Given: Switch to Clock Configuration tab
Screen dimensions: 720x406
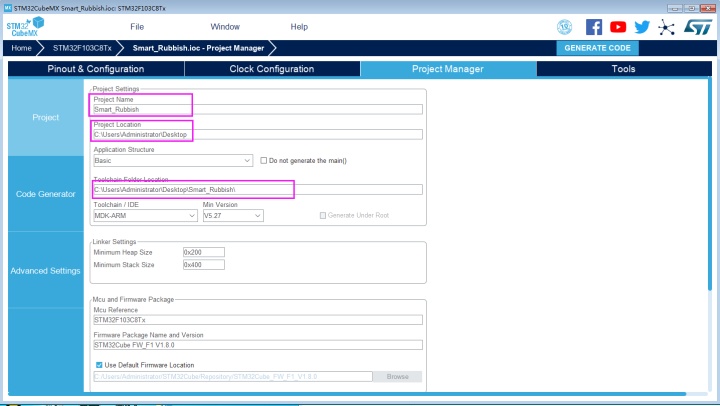Looking at the screenshot, I should coord(272,69).
